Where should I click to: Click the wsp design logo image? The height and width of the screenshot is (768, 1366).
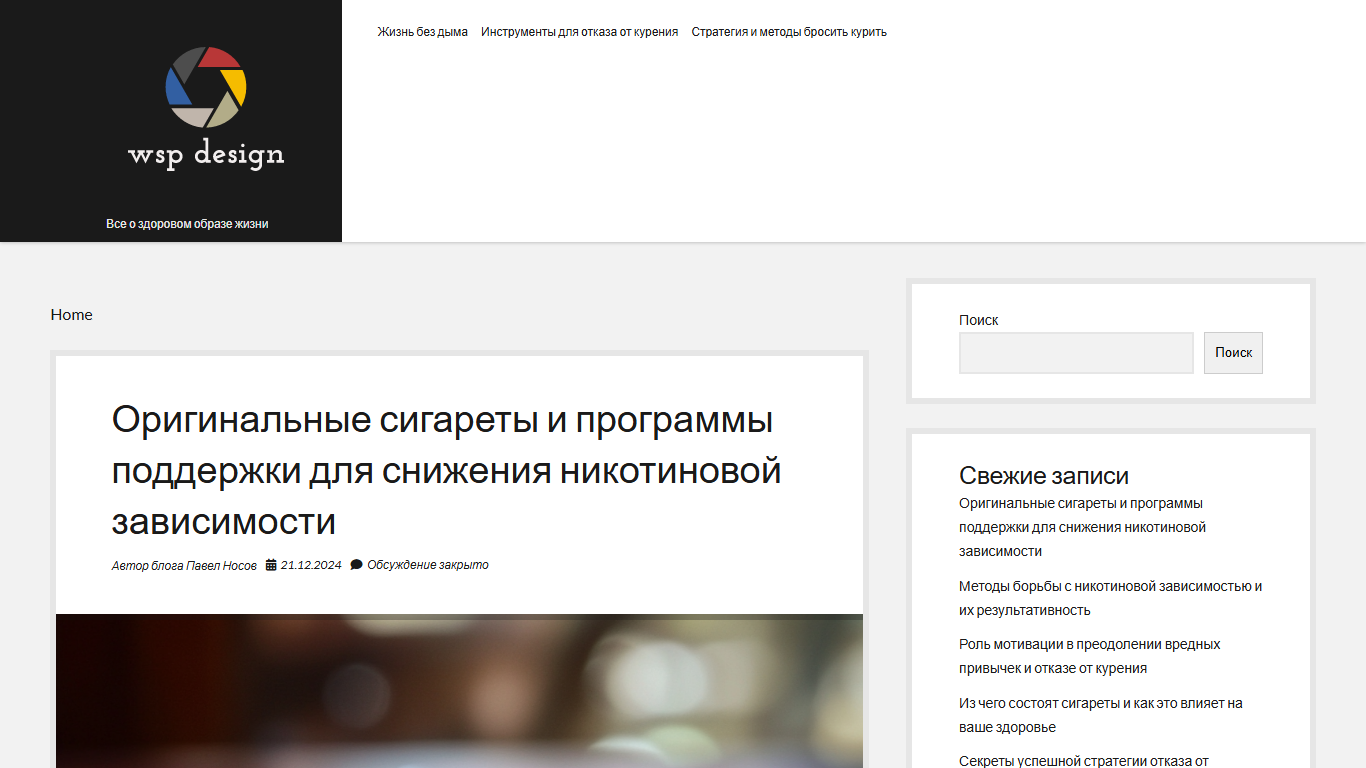205,108
